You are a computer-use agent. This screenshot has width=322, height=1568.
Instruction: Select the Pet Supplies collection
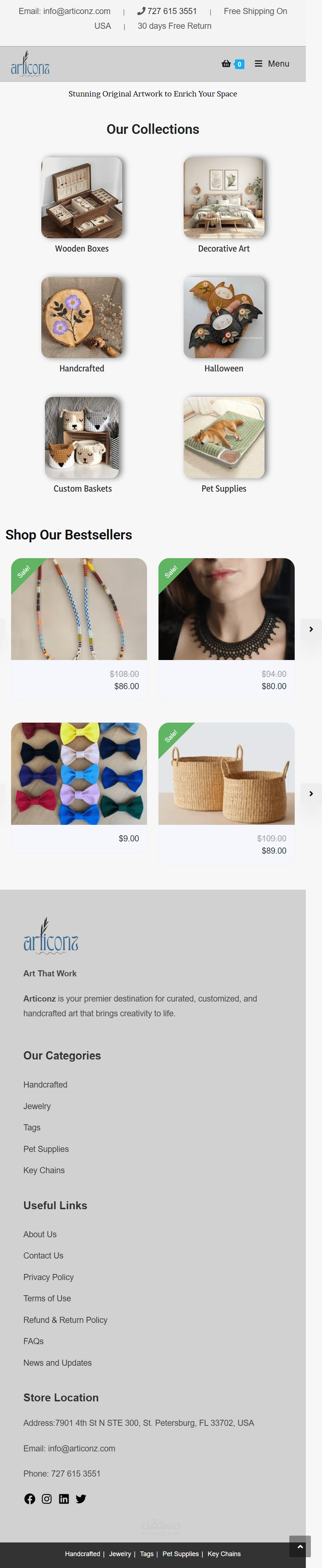[224, 437]
